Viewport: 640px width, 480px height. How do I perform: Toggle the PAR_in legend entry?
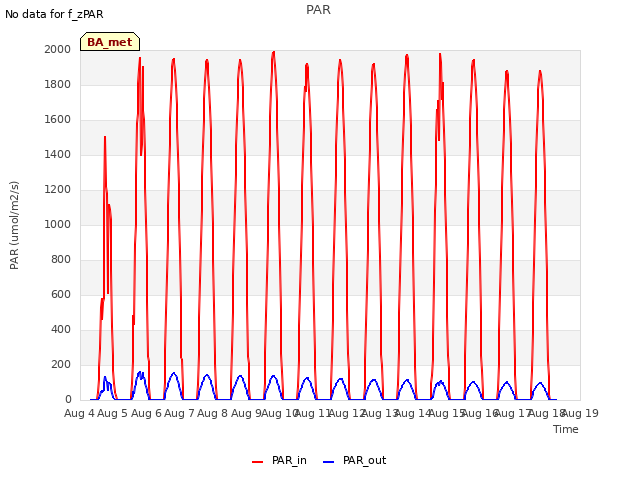pyautogui.click(x=280, y=461)
